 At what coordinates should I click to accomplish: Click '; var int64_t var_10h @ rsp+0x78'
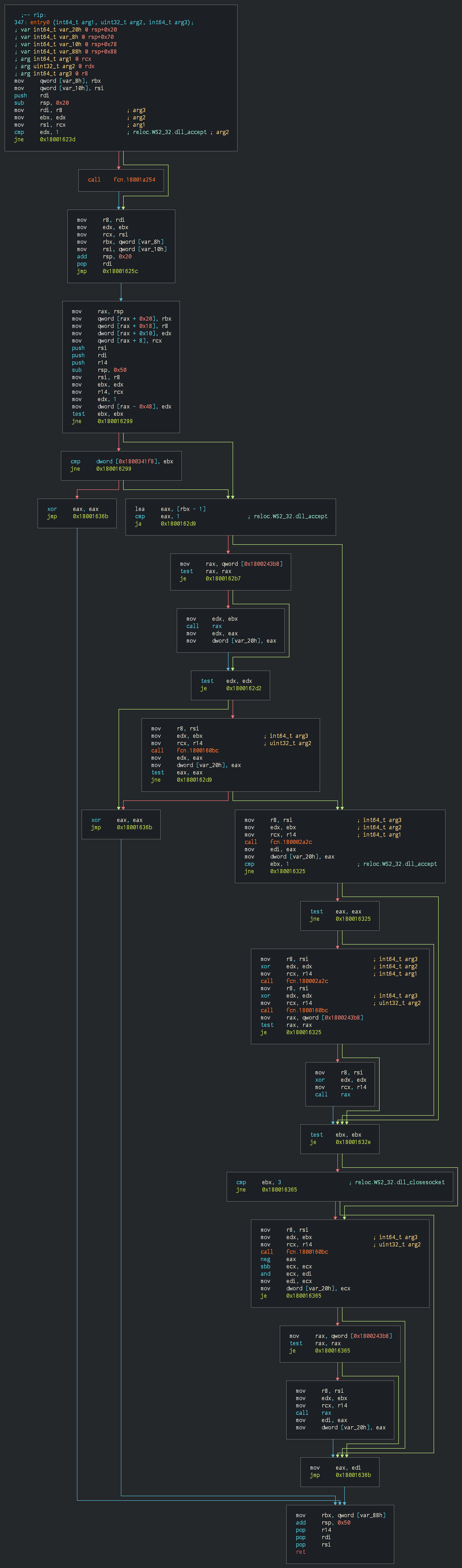pos(65,44)
